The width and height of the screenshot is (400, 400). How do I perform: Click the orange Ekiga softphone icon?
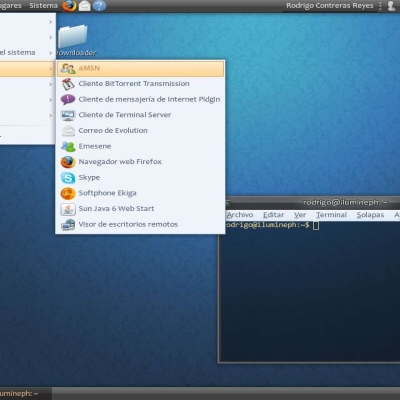68,193
